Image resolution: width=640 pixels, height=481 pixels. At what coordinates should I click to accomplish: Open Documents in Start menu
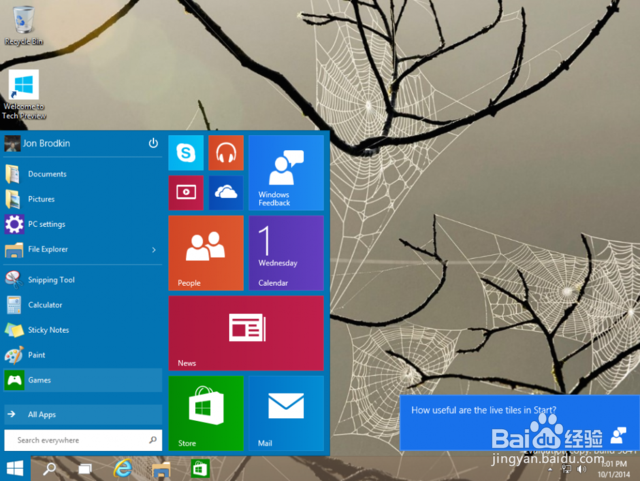click(83, 174)
